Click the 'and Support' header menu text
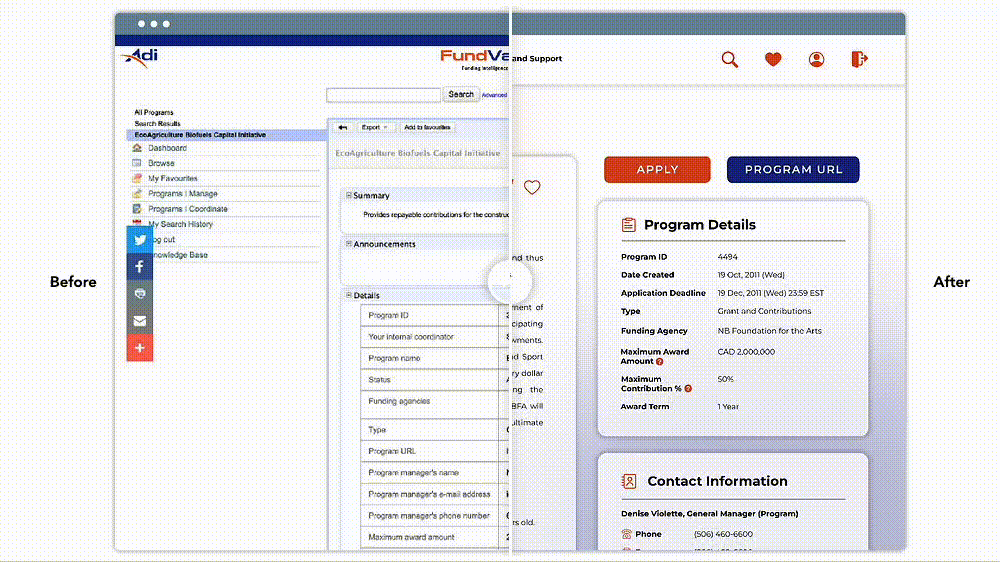Viewport: 1000px width, 562px height. (x=537, y=59)
